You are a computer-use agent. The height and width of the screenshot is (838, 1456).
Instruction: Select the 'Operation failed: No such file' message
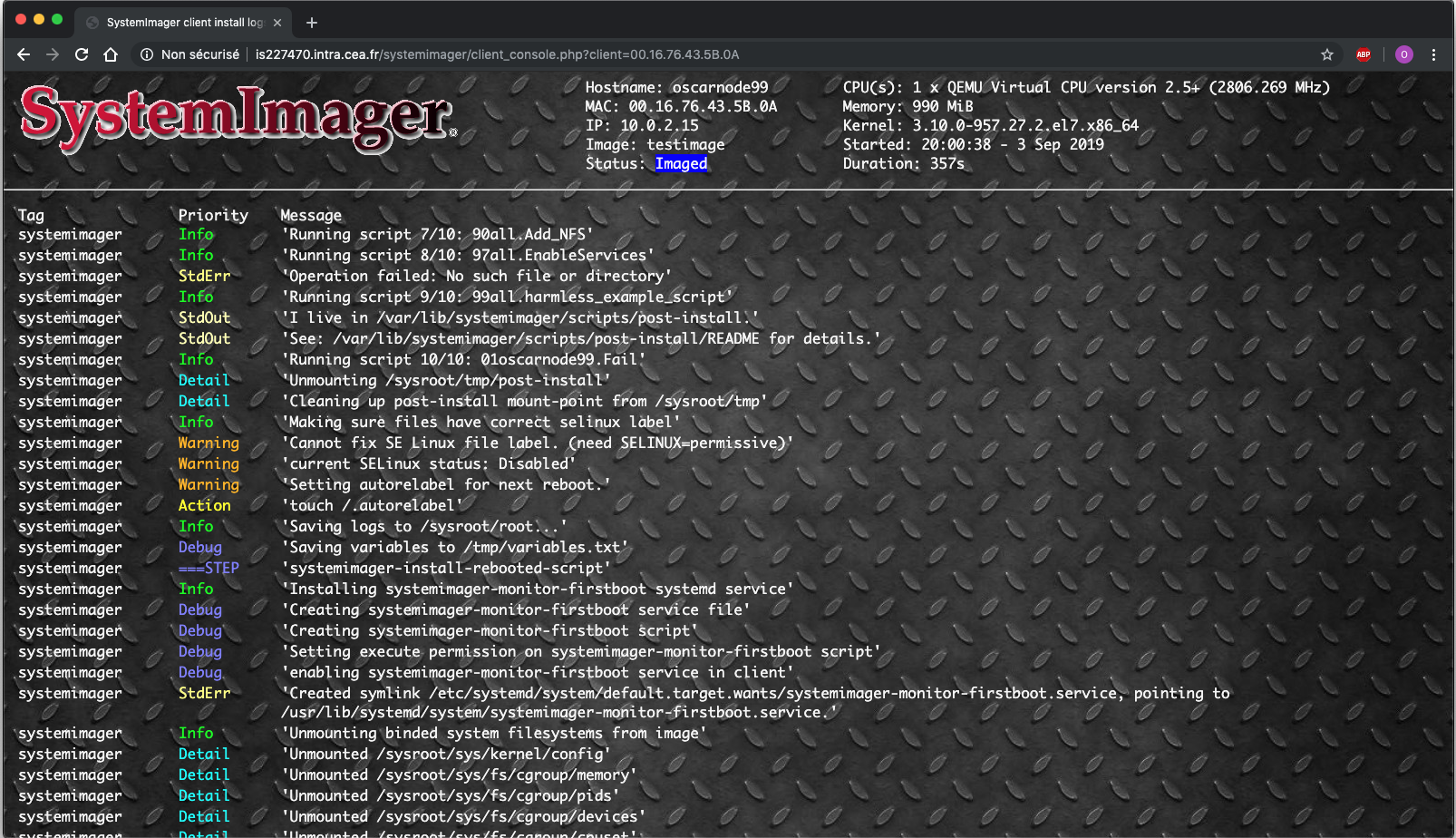point(477,276)
